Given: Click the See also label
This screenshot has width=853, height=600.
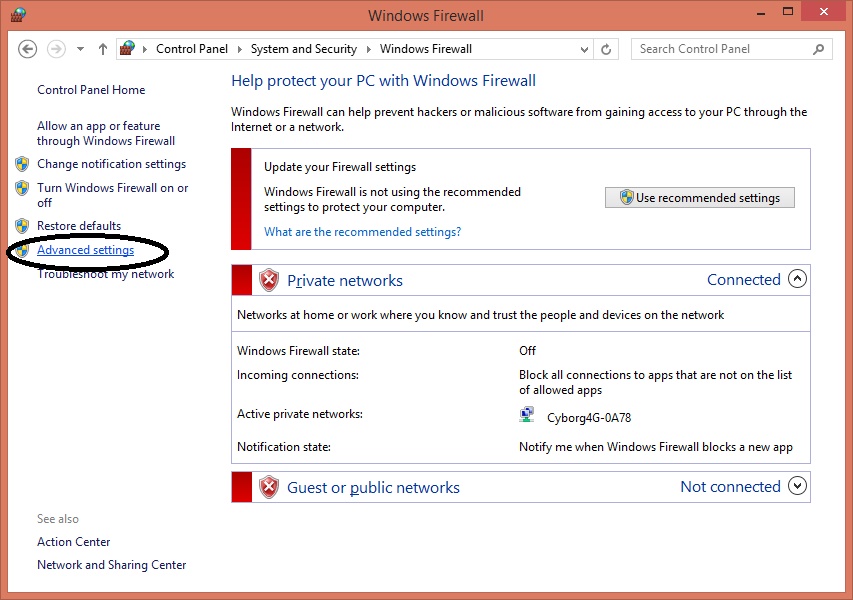Looking at the screenshot, I should [x=58, y=519].
